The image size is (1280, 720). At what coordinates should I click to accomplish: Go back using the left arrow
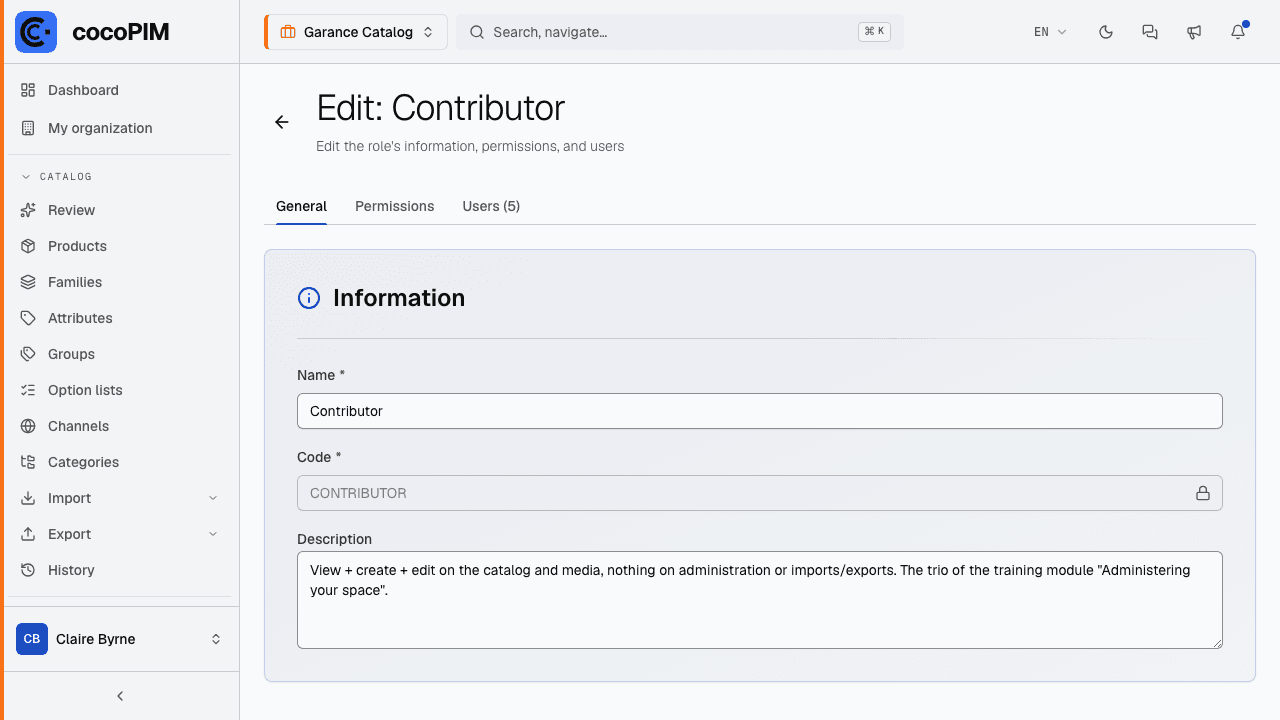click(x=282, y=122)
